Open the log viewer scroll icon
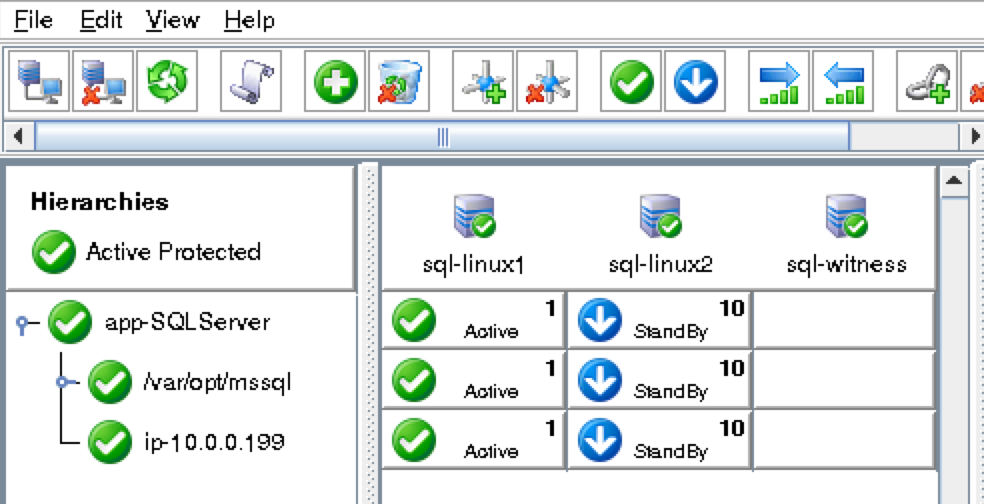 [251, 82]
